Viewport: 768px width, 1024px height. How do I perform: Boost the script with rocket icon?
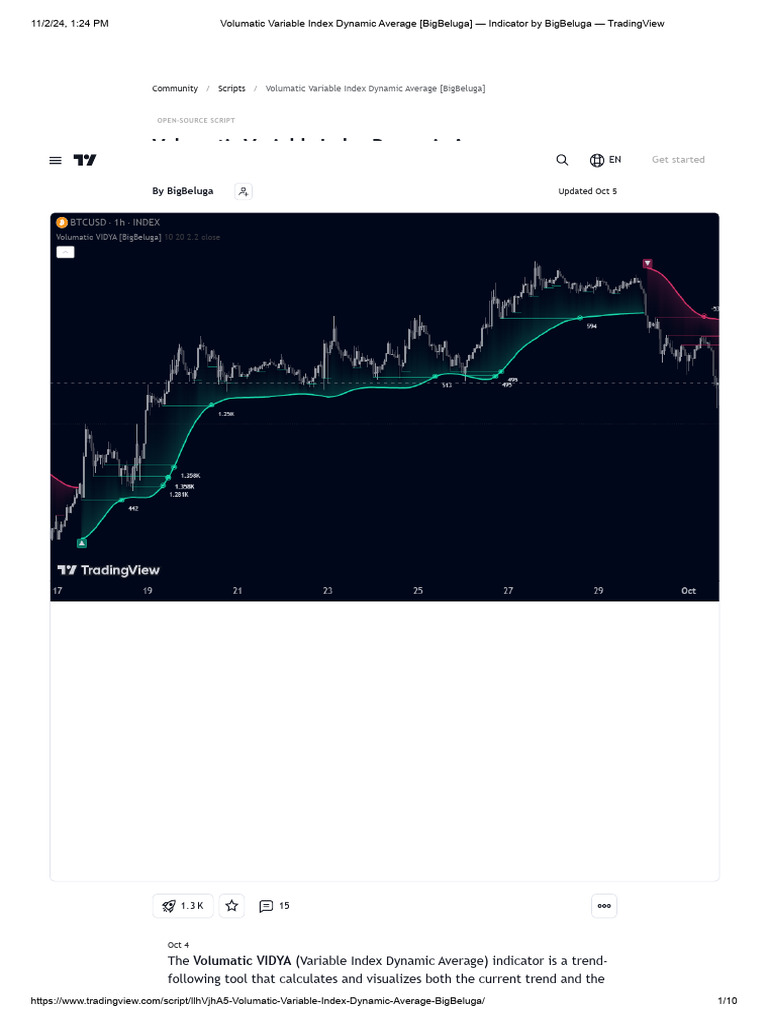coord(182,906)
